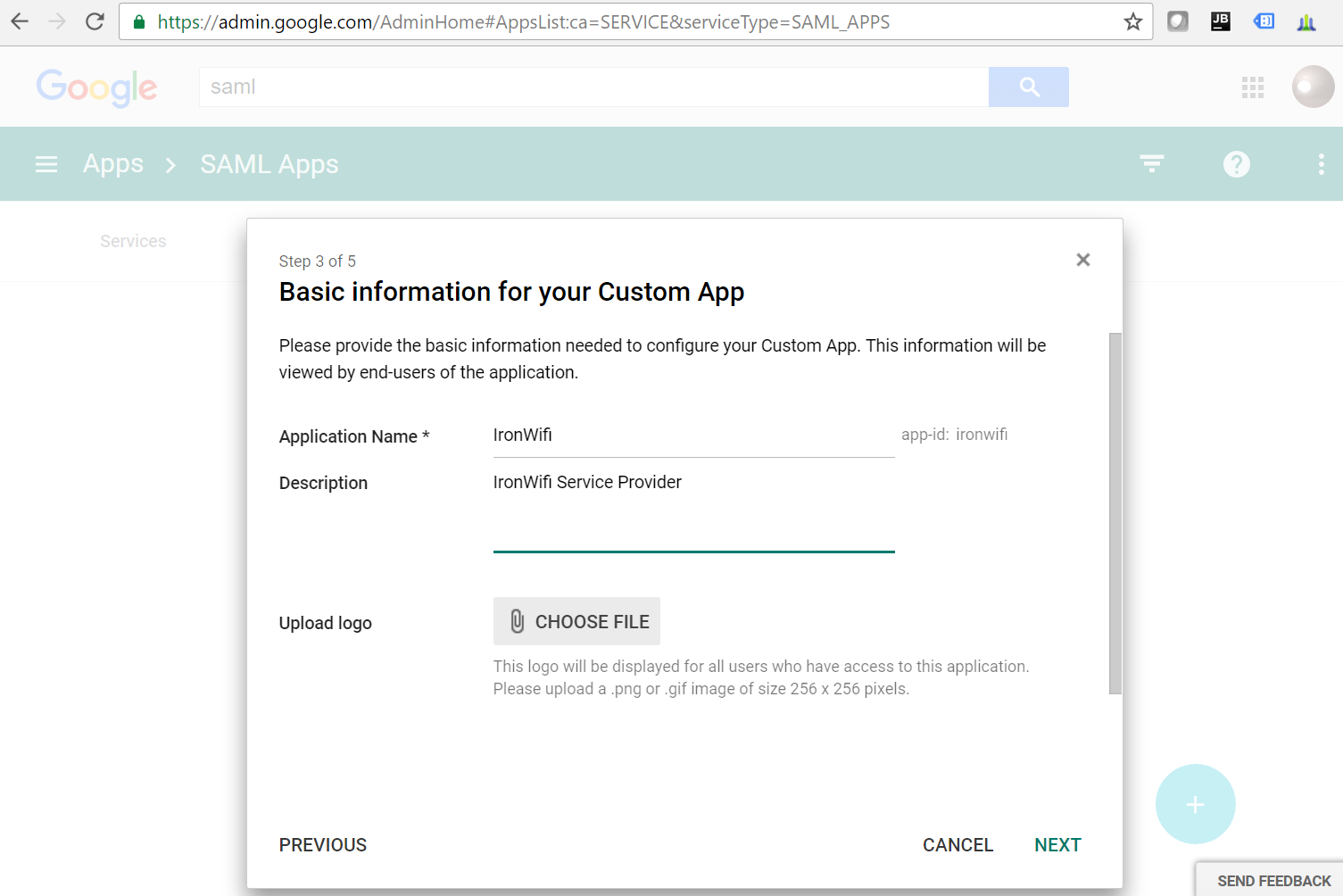Click the bookmark star in address bar

pyautogui.click(x=1132, y=21)
